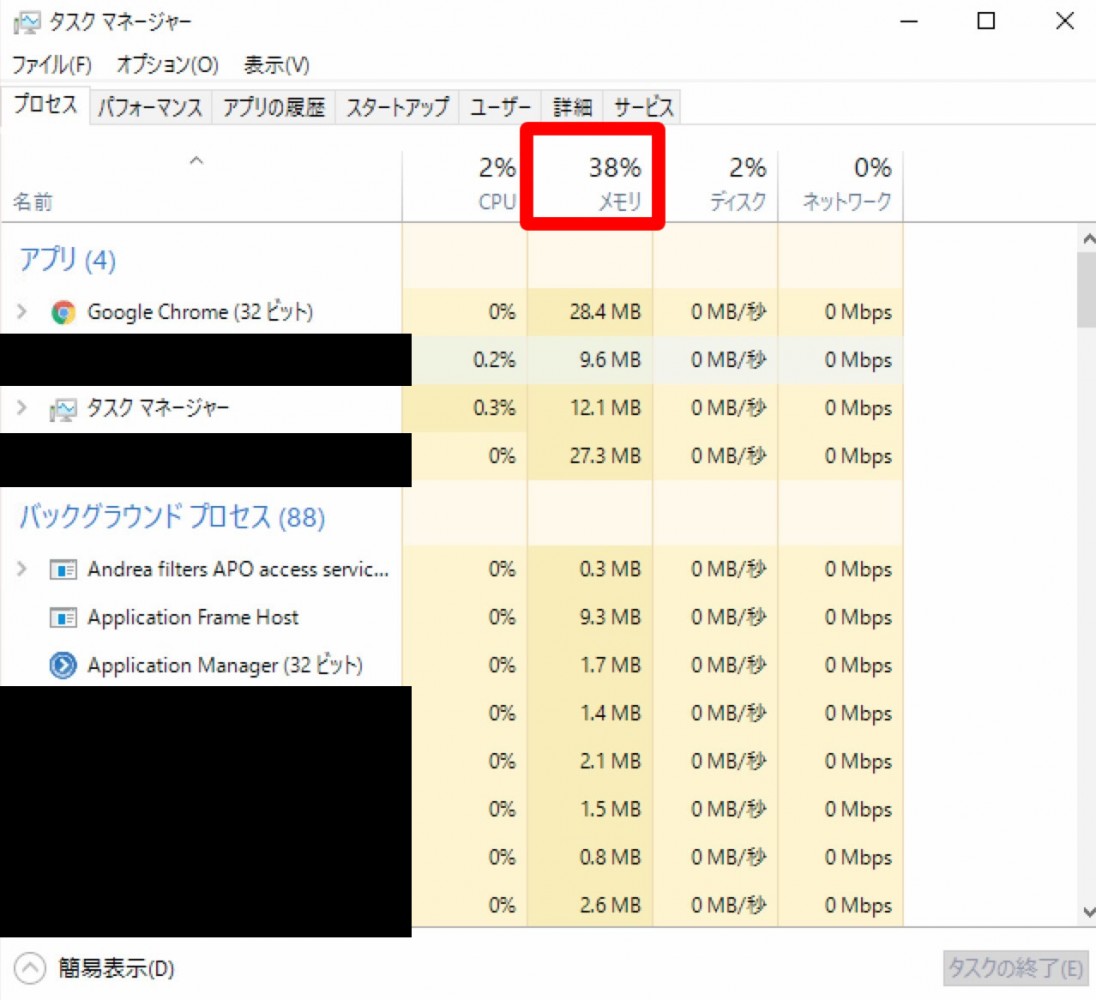Sort by the ディスク column header
This screenshot has height=1000, width=1096.
(716, 186)
